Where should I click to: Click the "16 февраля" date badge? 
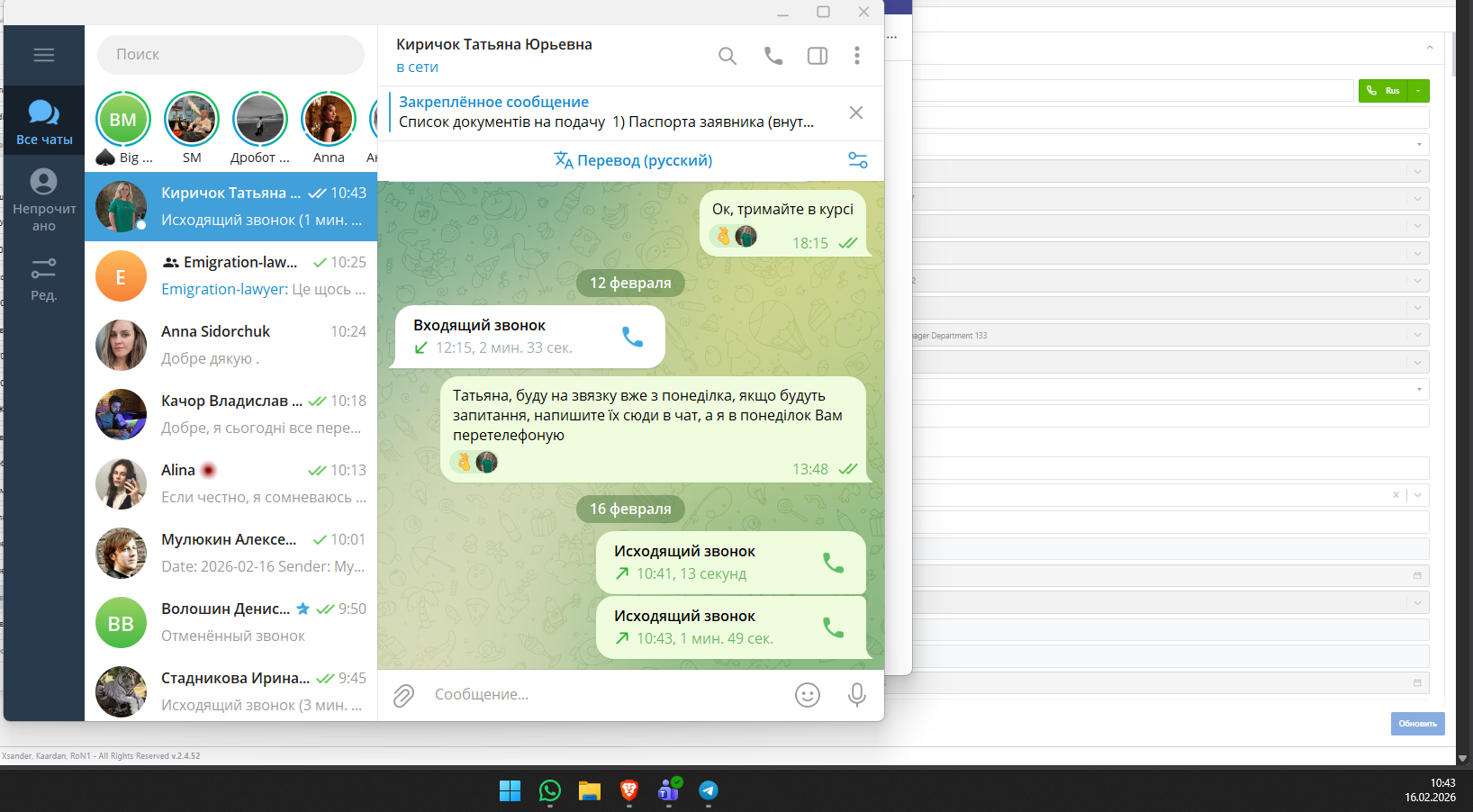point(630,509)
